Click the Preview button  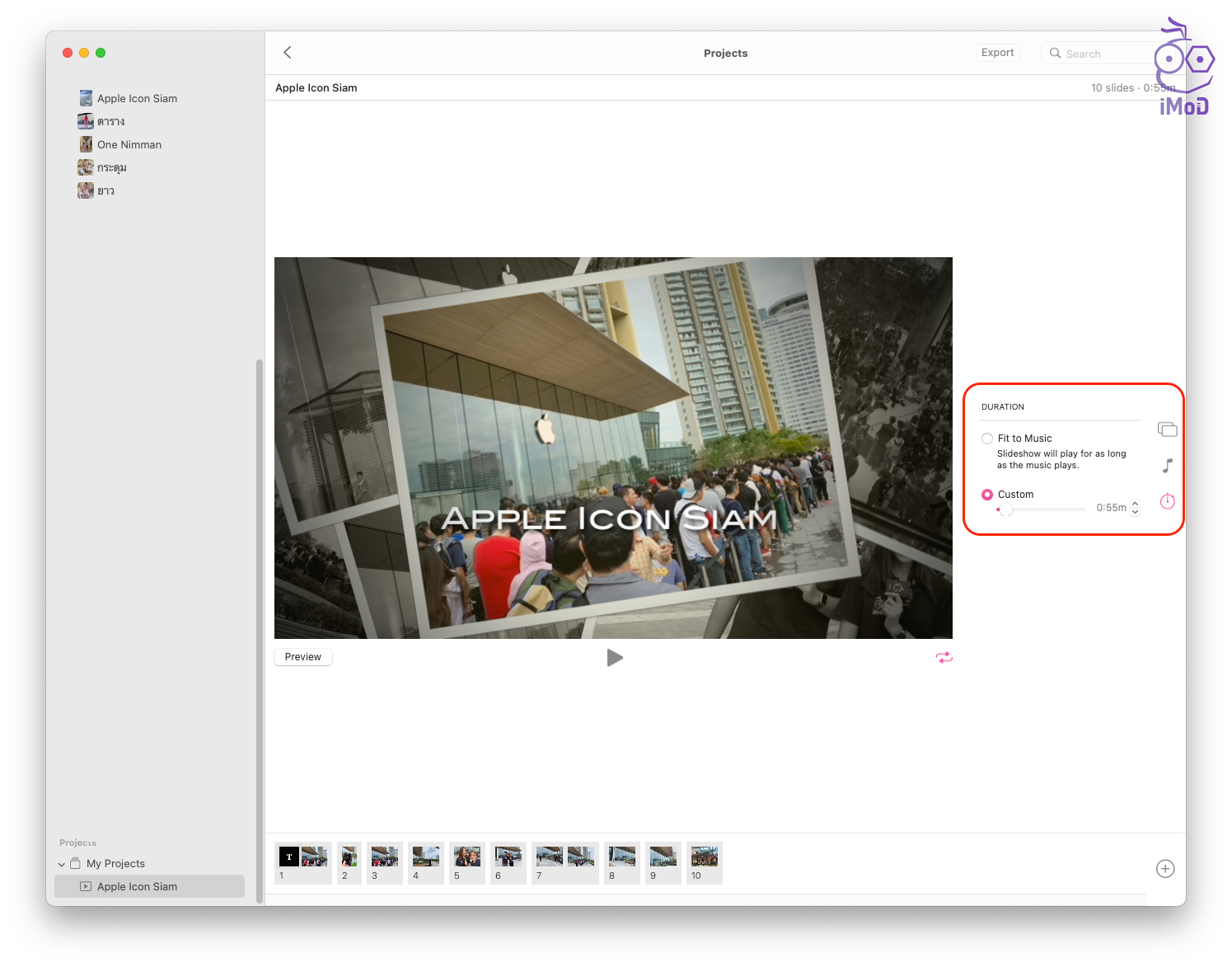pos(302,657)
